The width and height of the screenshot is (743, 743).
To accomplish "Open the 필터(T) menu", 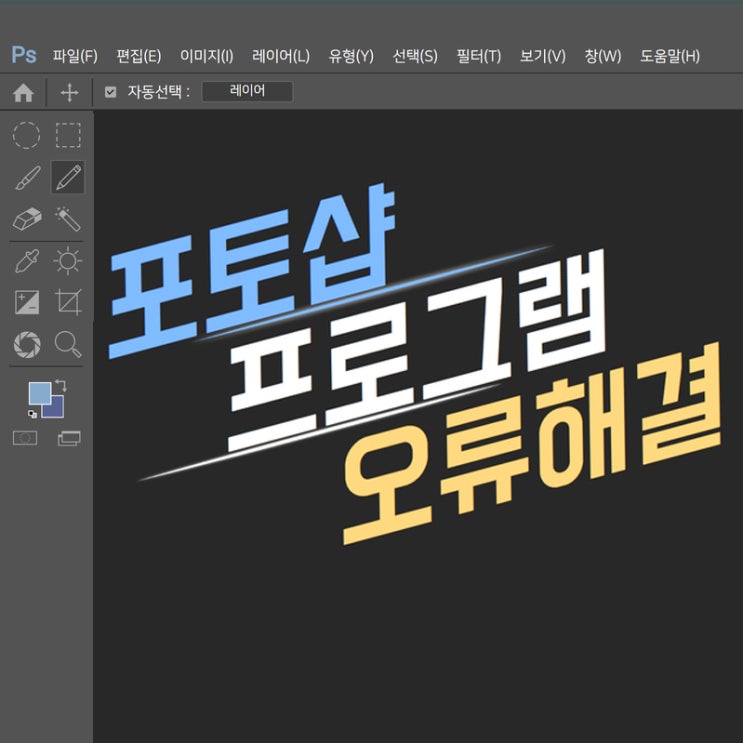I will pos(479,56).
